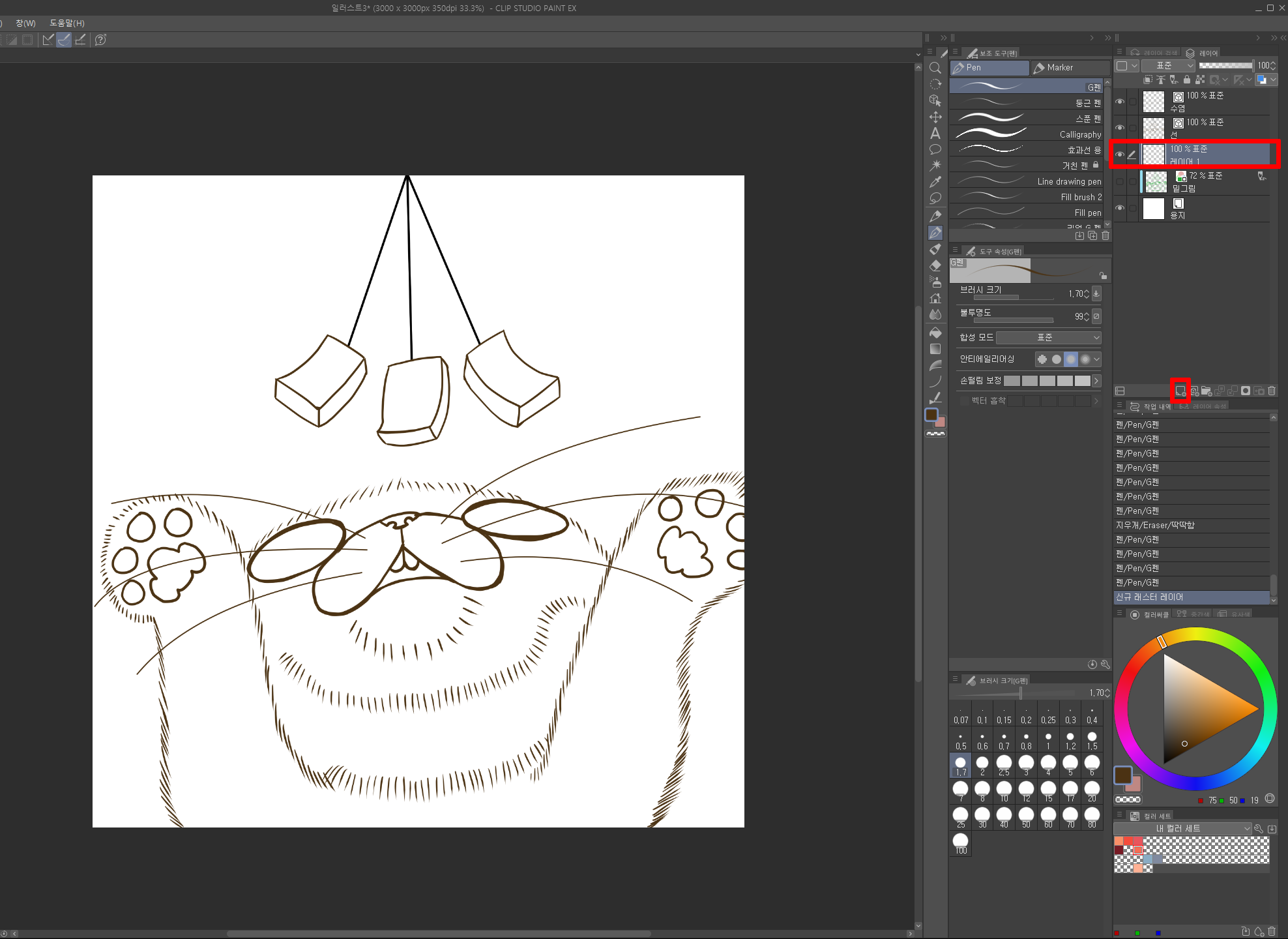Open the 합성 모드 dropdown in tool properties
The height and width of the screenshot is (939, 1288).
(1048, 337)
